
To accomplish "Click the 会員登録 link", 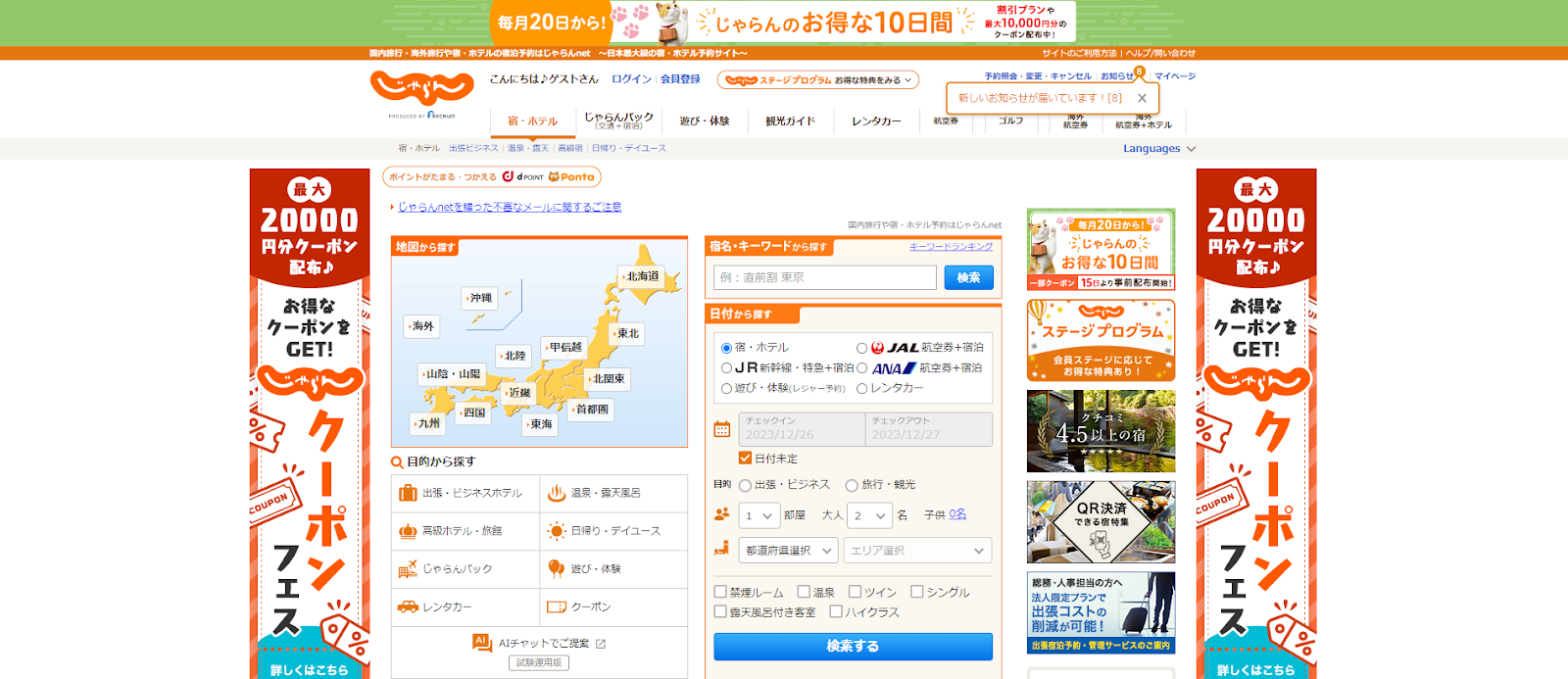I will coord(680,79).
